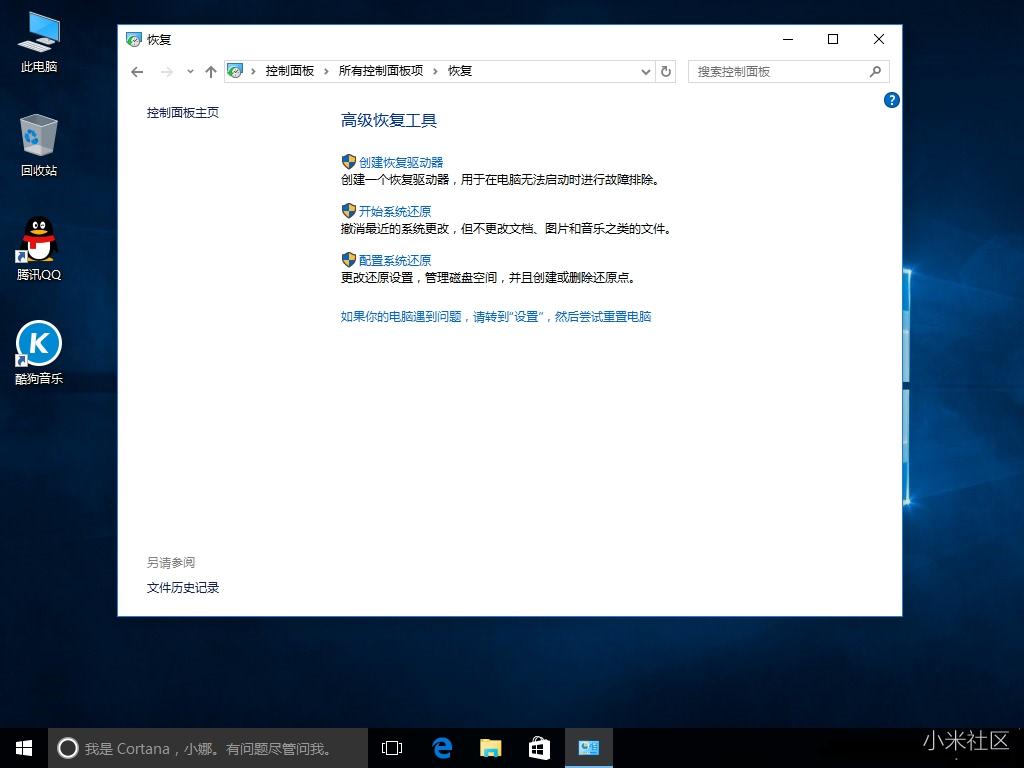Open Task View from the taskbar
Image resolution: width=1024 pixels, height=768 pixels.
click(x=391, y=747)
